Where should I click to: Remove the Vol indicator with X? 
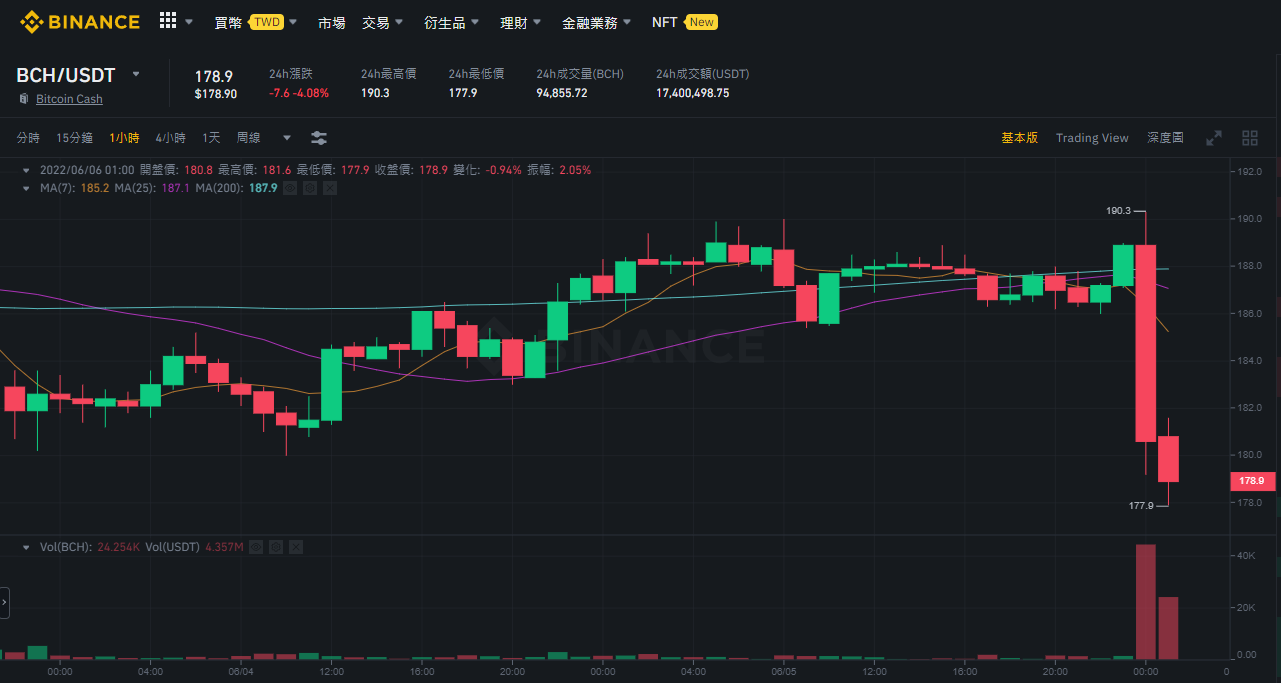295,547
